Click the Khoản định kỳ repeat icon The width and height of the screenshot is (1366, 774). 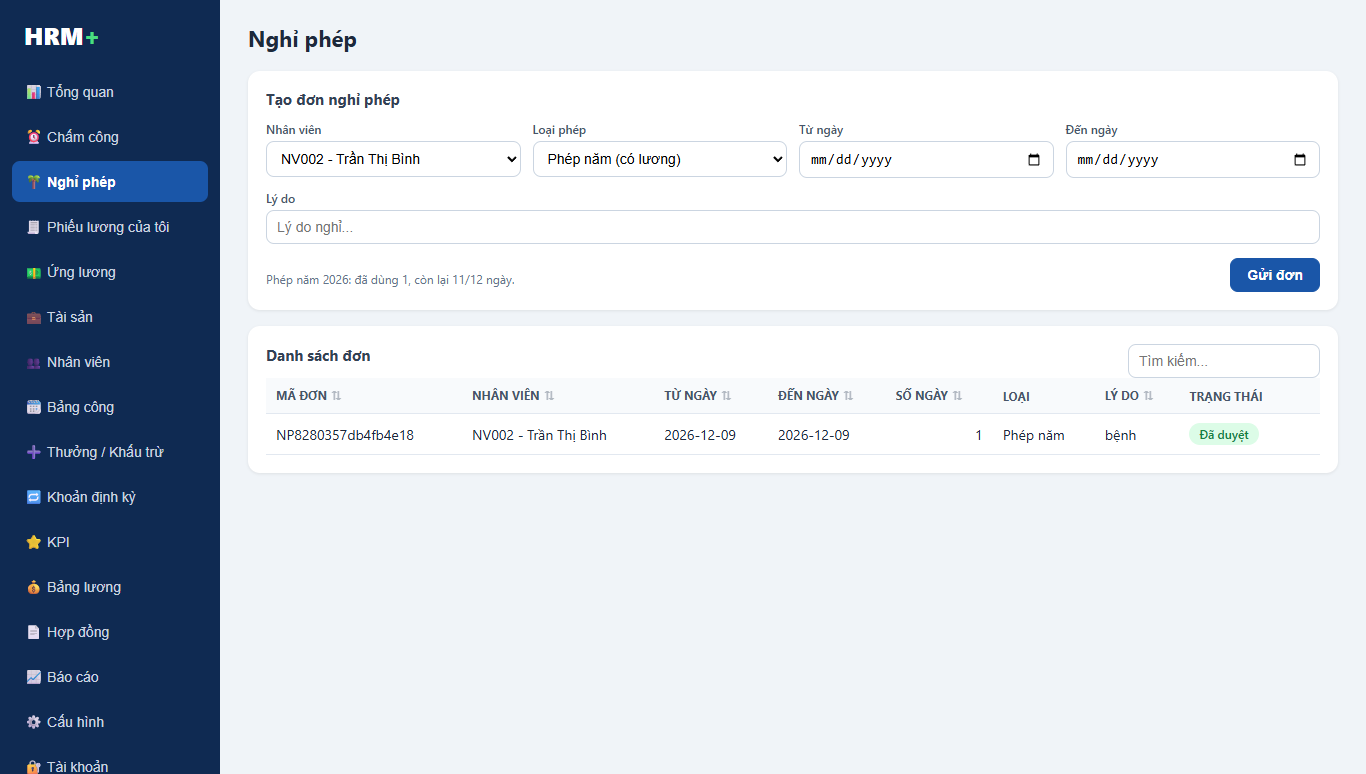pyautogui.click(x=34, y=497)
